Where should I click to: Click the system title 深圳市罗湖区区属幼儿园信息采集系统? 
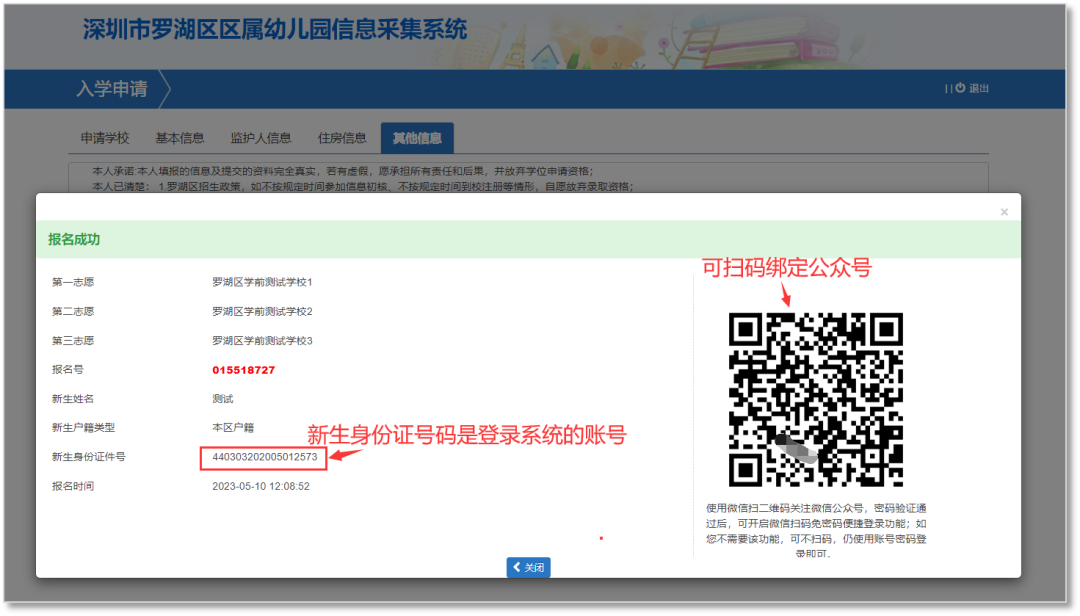pos(275,30)
